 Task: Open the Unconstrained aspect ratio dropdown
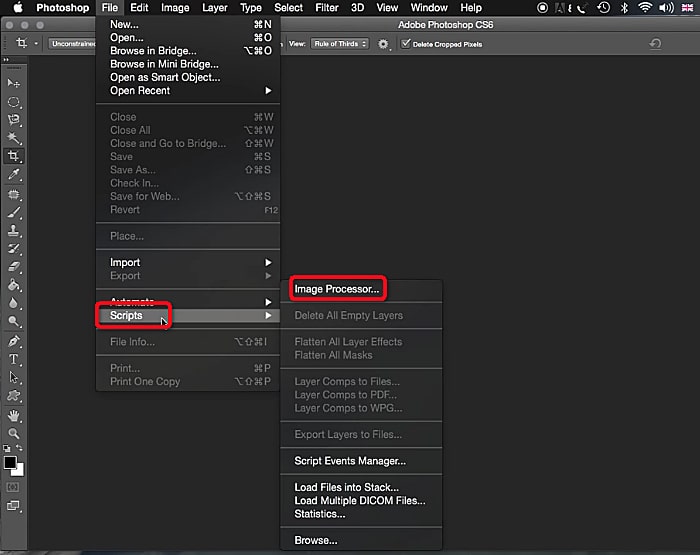click(x=72, y=44)
